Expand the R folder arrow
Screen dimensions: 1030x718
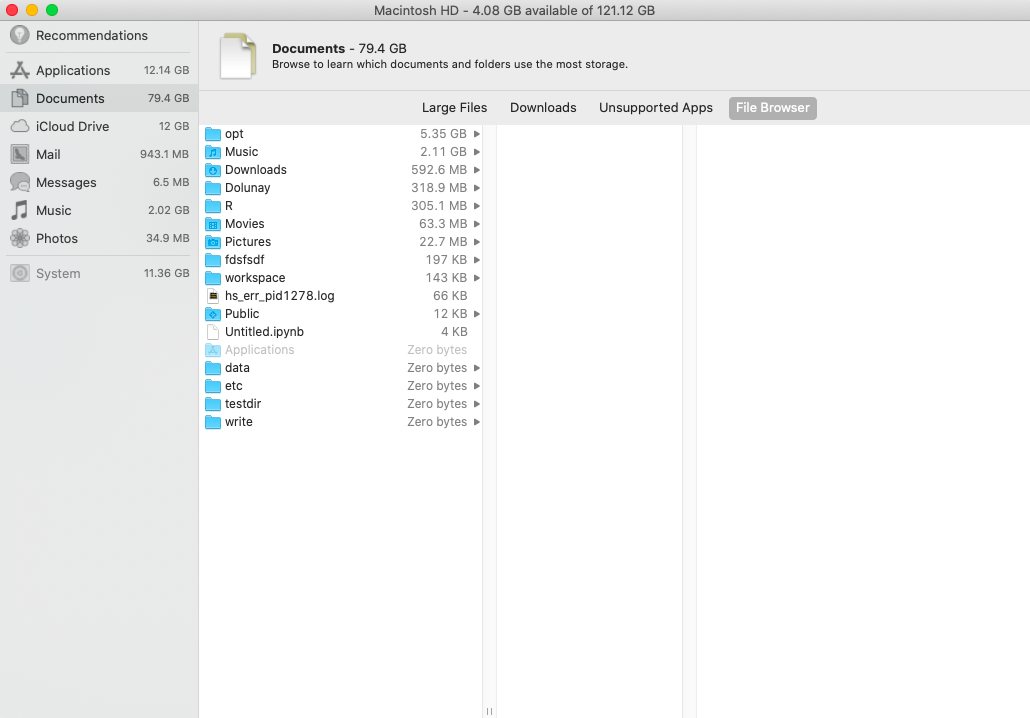tap(477, 206)
